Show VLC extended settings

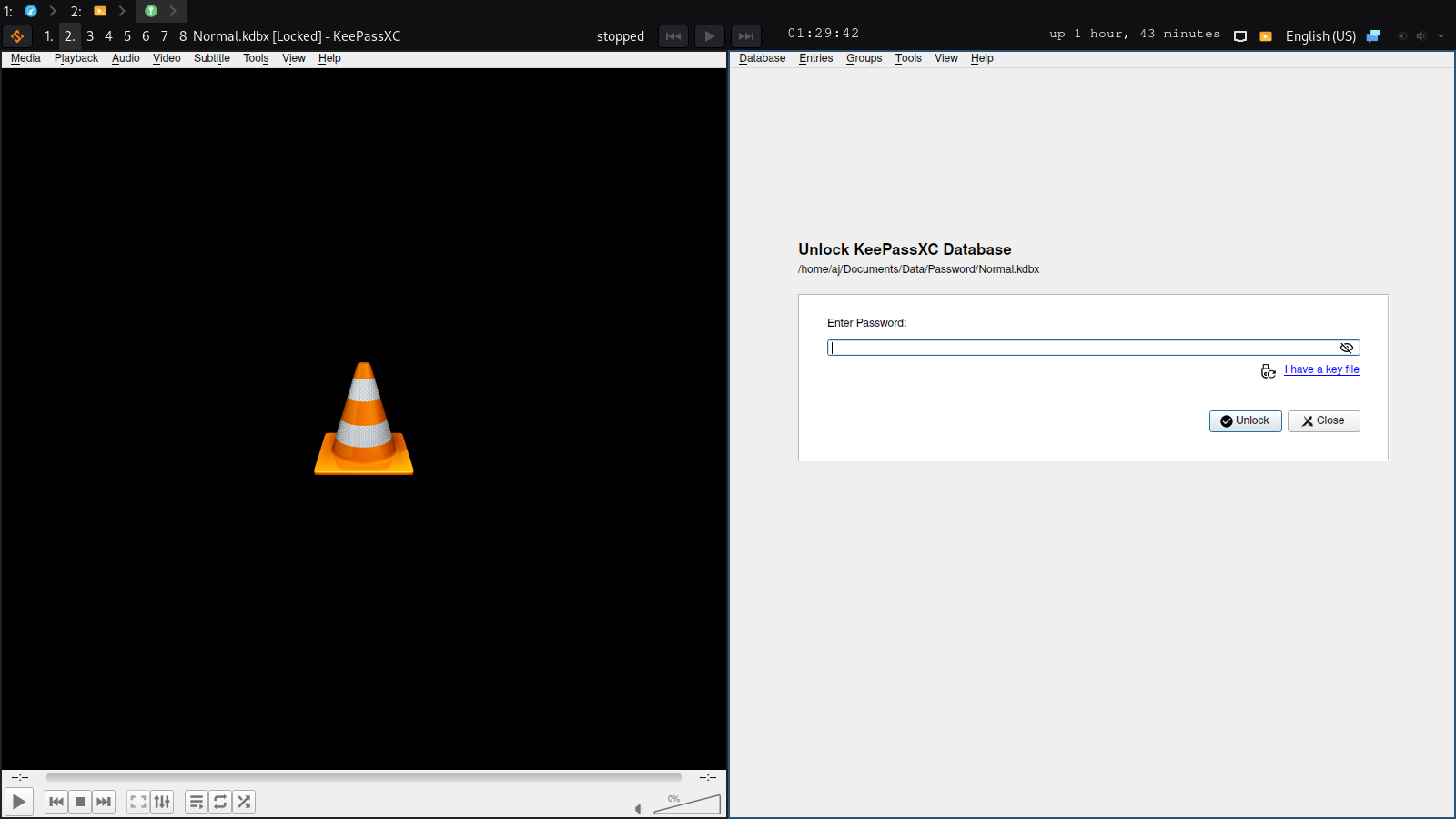(162, 802)
